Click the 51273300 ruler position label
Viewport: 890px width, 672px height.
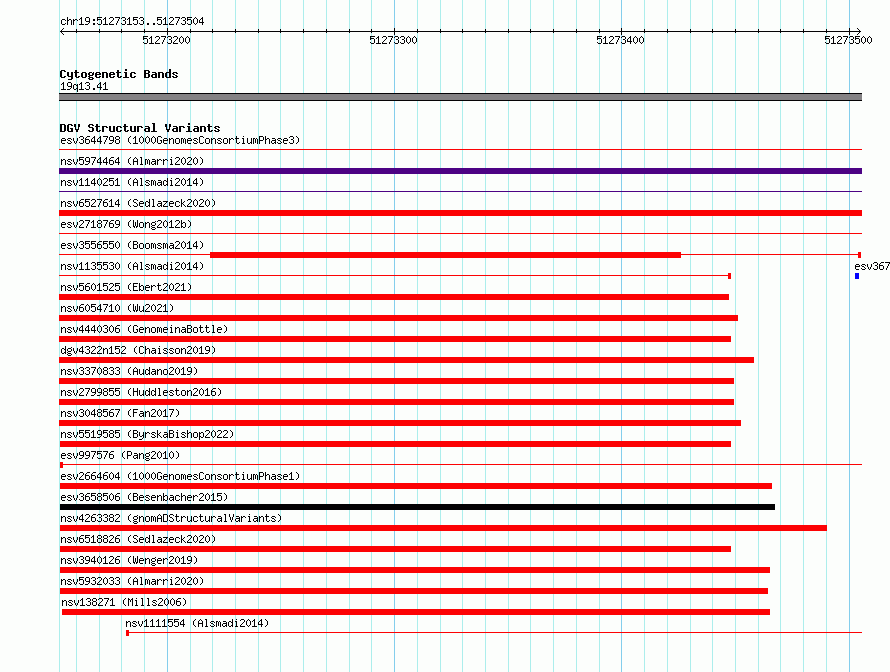(393, 40)
